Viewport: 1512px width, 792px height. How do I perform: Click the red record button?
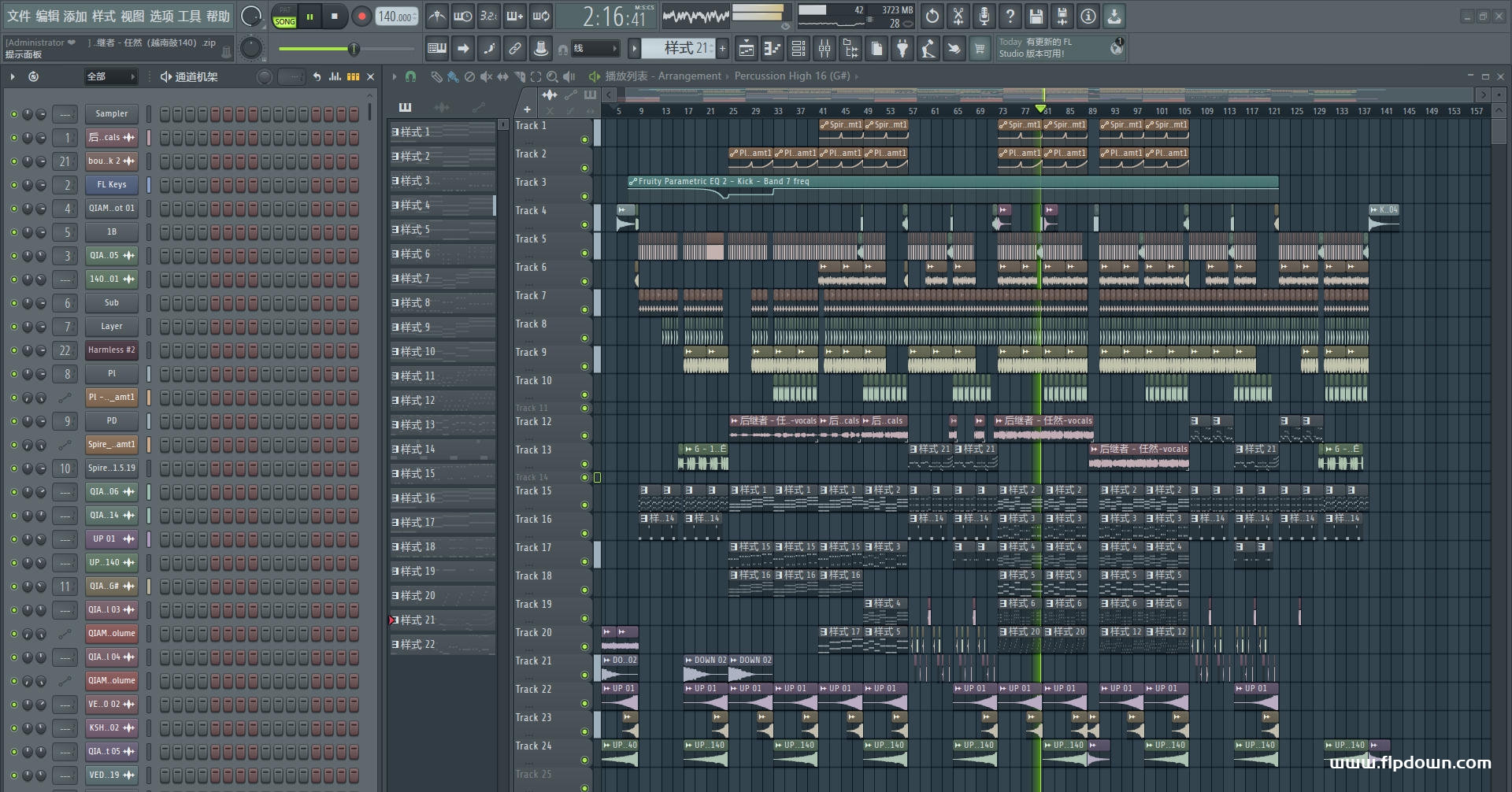[361, 16]
